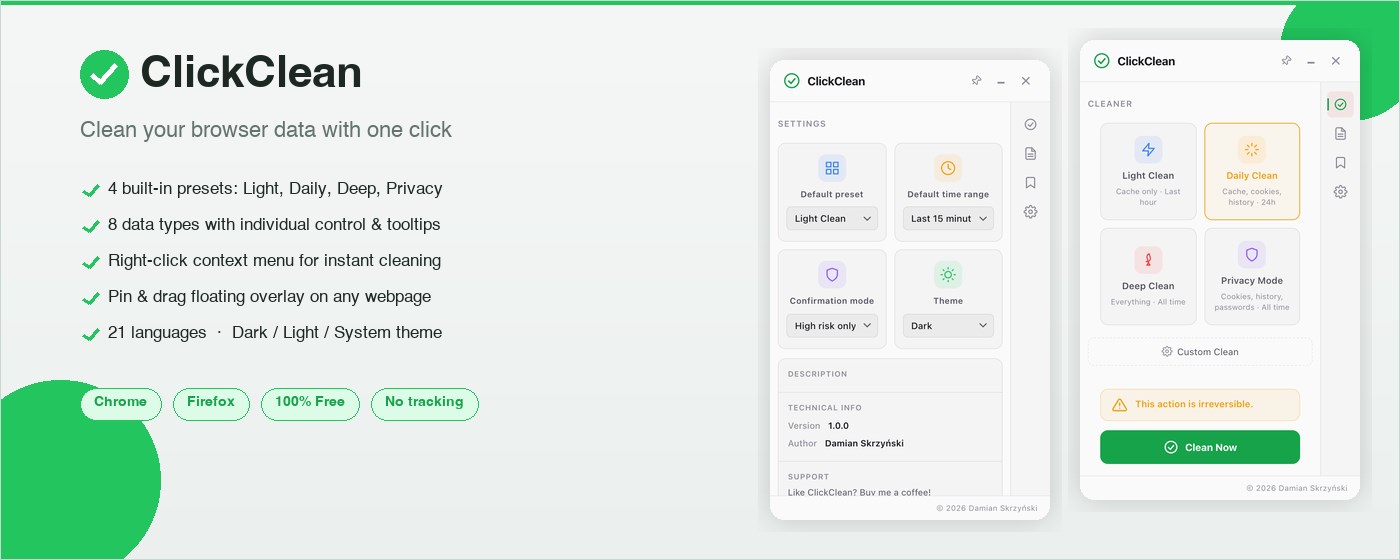Click the DESCRIPTION heading in Settings
The width and height of the screenshot is (1400, 560).
pos(817,374)
